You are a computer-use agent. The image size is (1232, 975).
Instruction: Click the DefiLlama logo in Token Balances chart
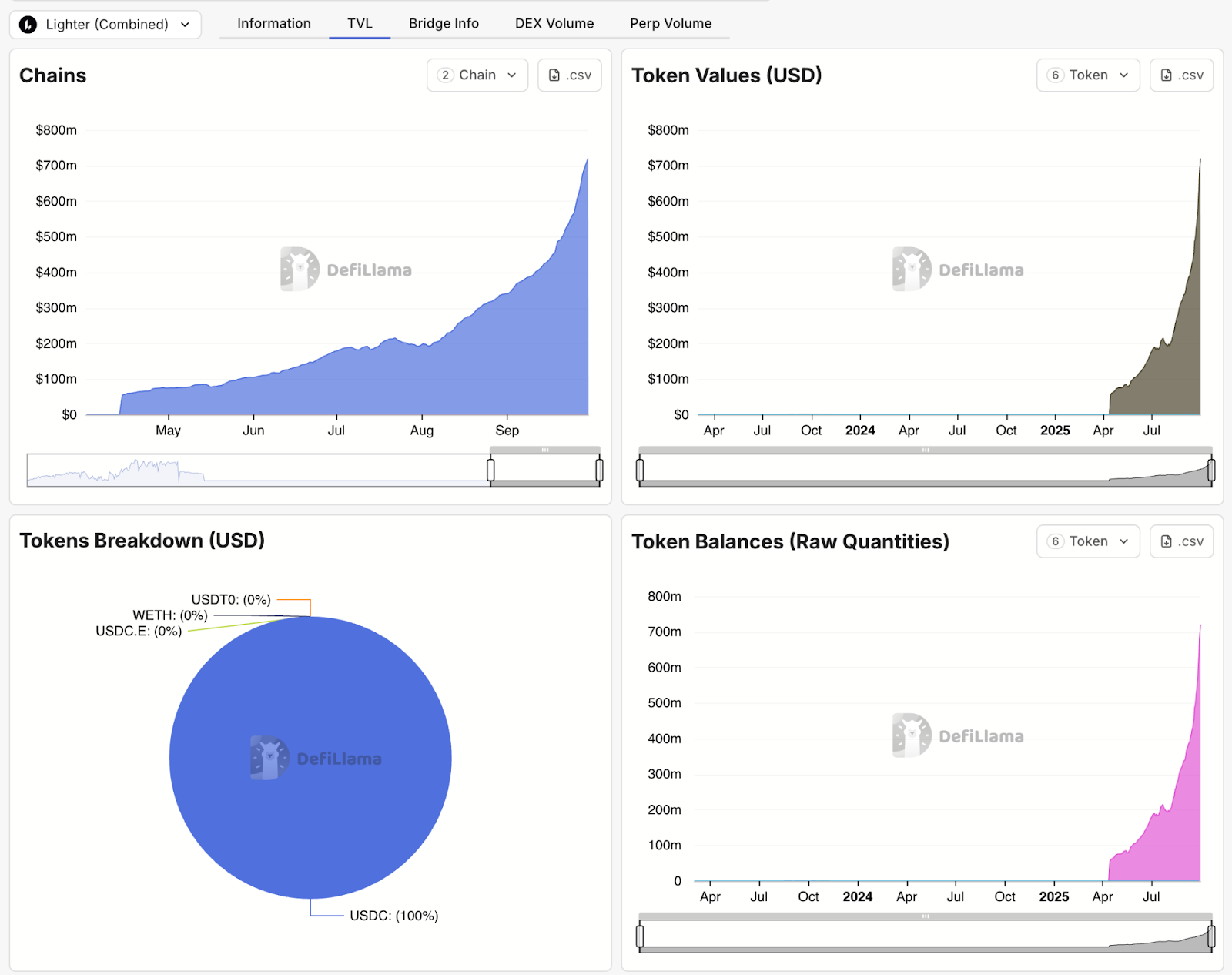click(912, 735)
